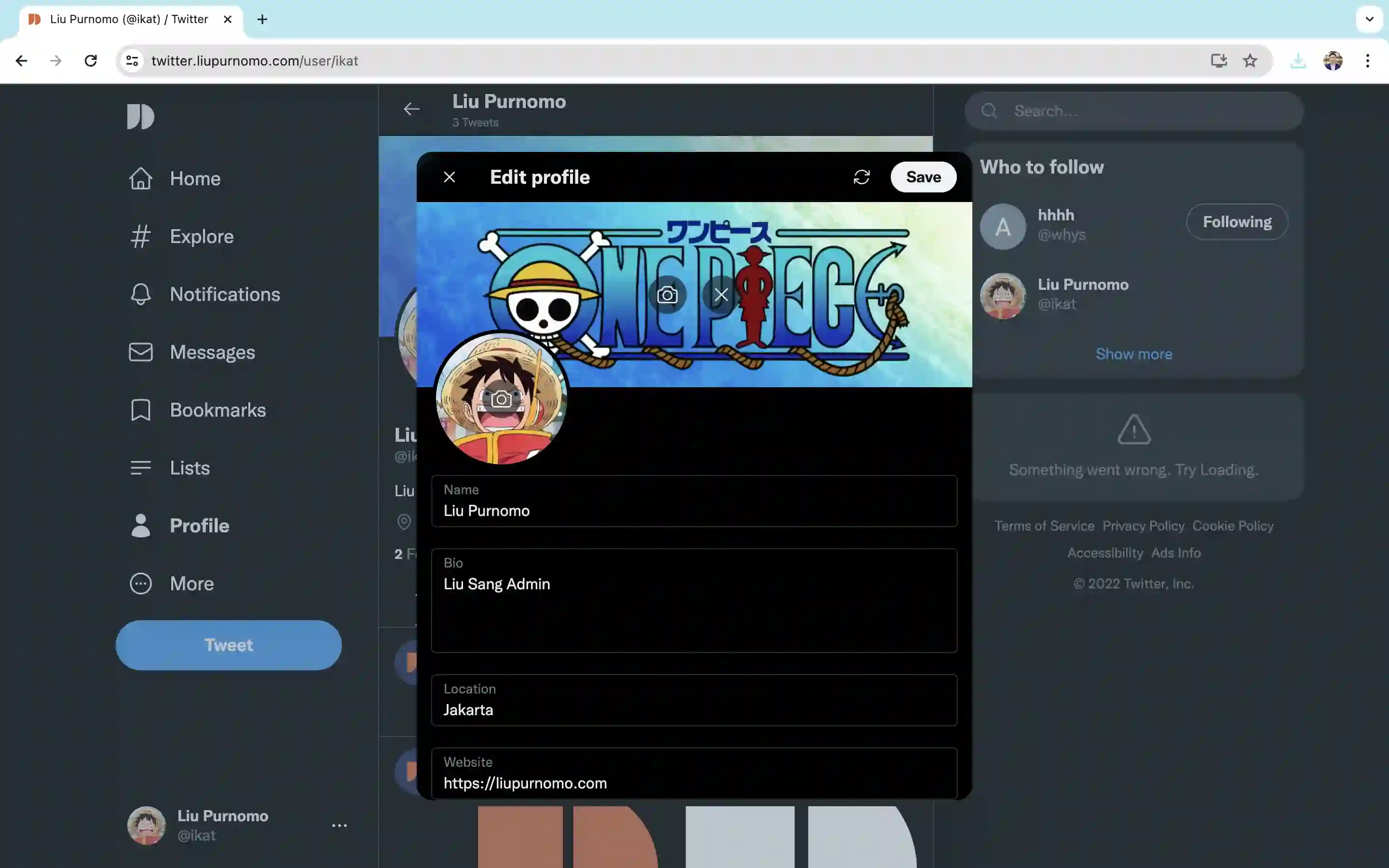This screenshot has height=868, width=1389.
Task: Edit the Name field Liu Purnomo
Action: [694, 501]
